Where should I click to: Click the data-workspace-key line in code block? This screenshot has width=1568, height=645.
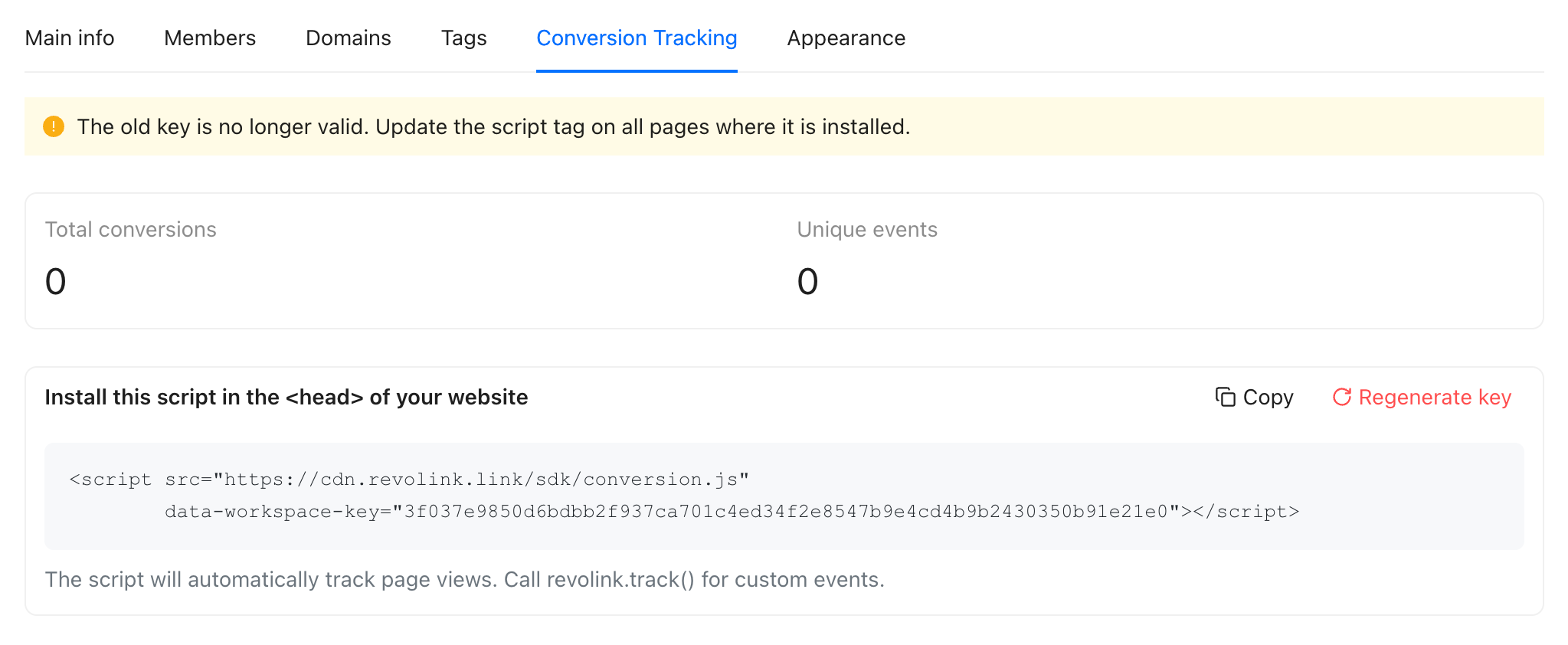coord(732,512)
